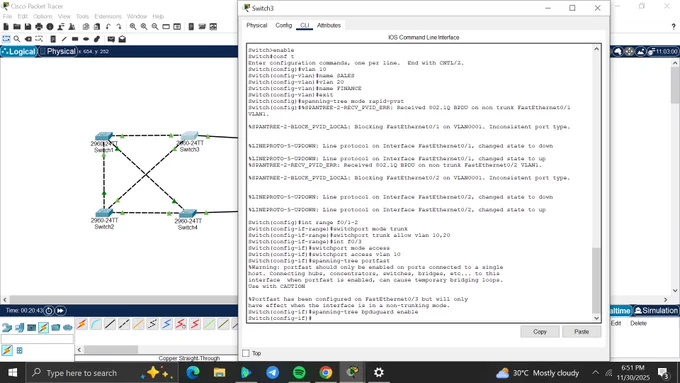Show hidden system tray icons chevron
This screenshot has height=383, width=680.
[595, 373]
